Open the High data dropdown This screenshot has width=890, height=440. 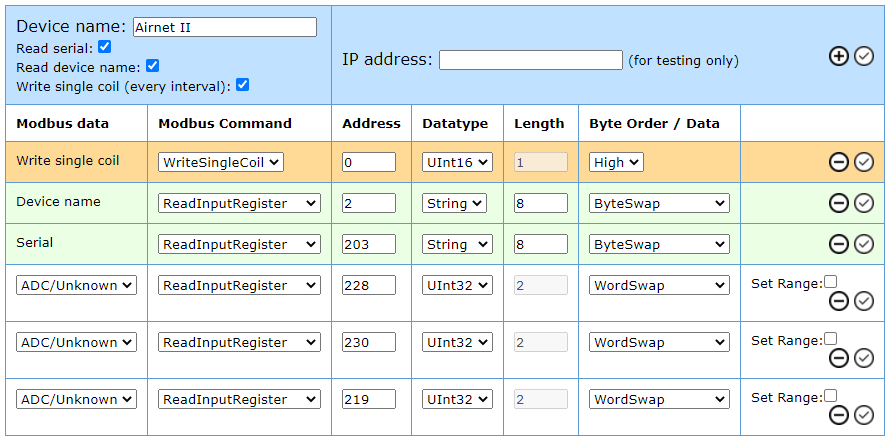pyautogui.click(x=616, y=162)
